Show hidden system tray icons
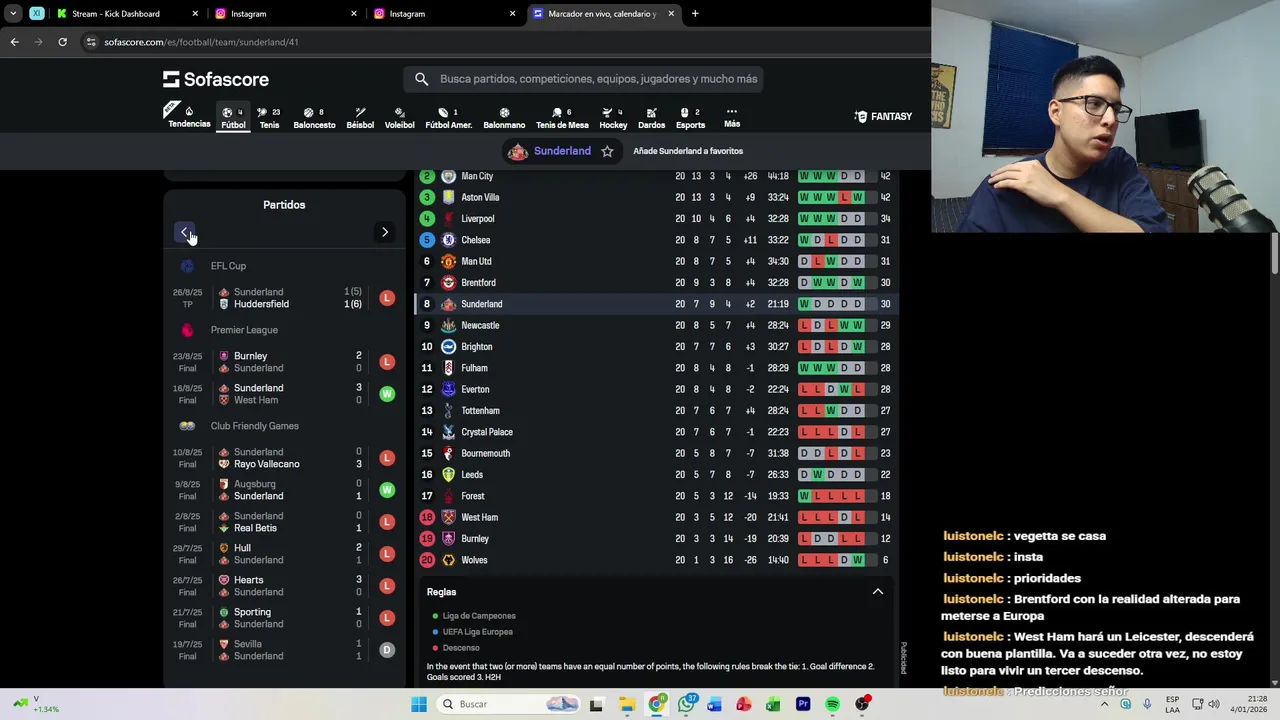Viewport: 1280px width, 720px height. click(x=1106, y=704)
